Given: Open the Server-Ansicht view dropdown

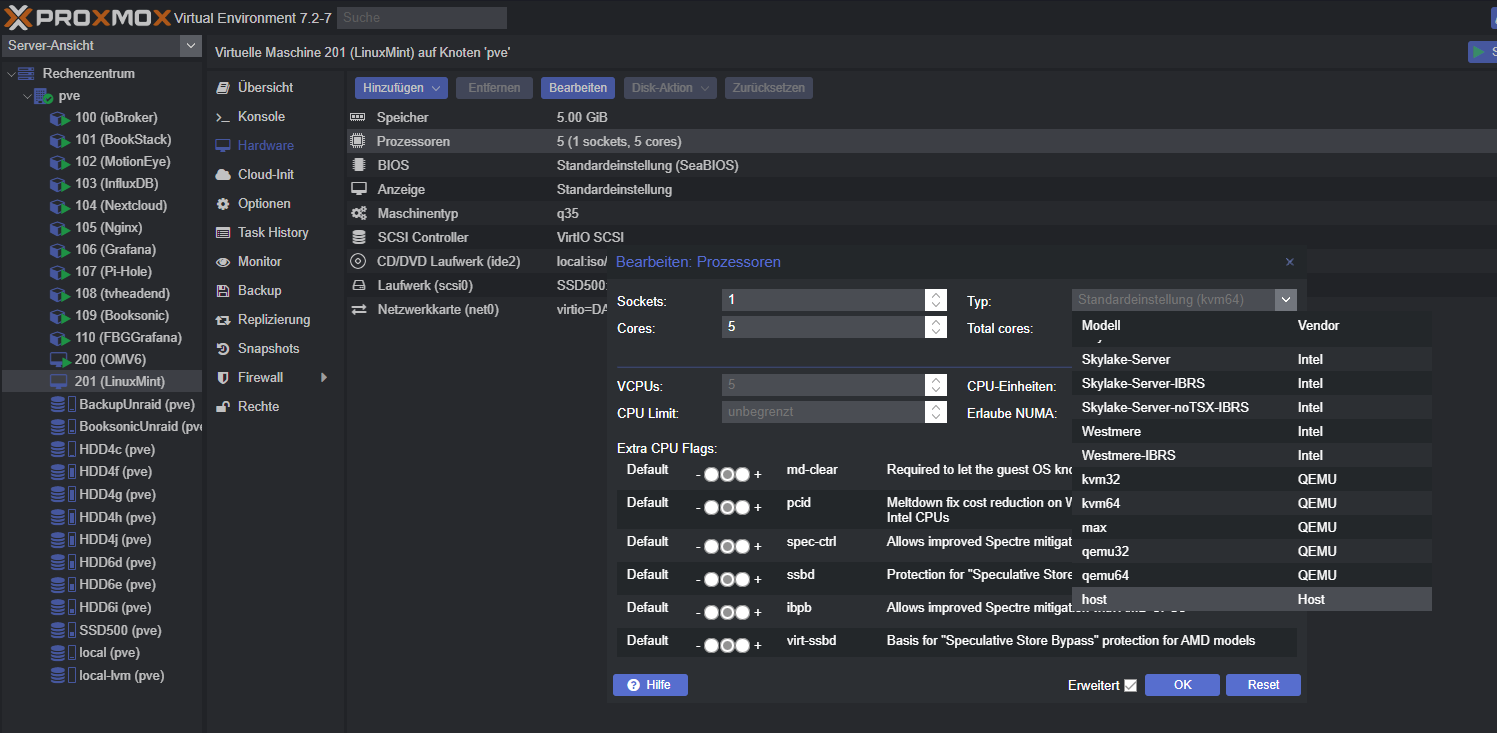Looking at the screenshot, I should click(x=190, y=46).
